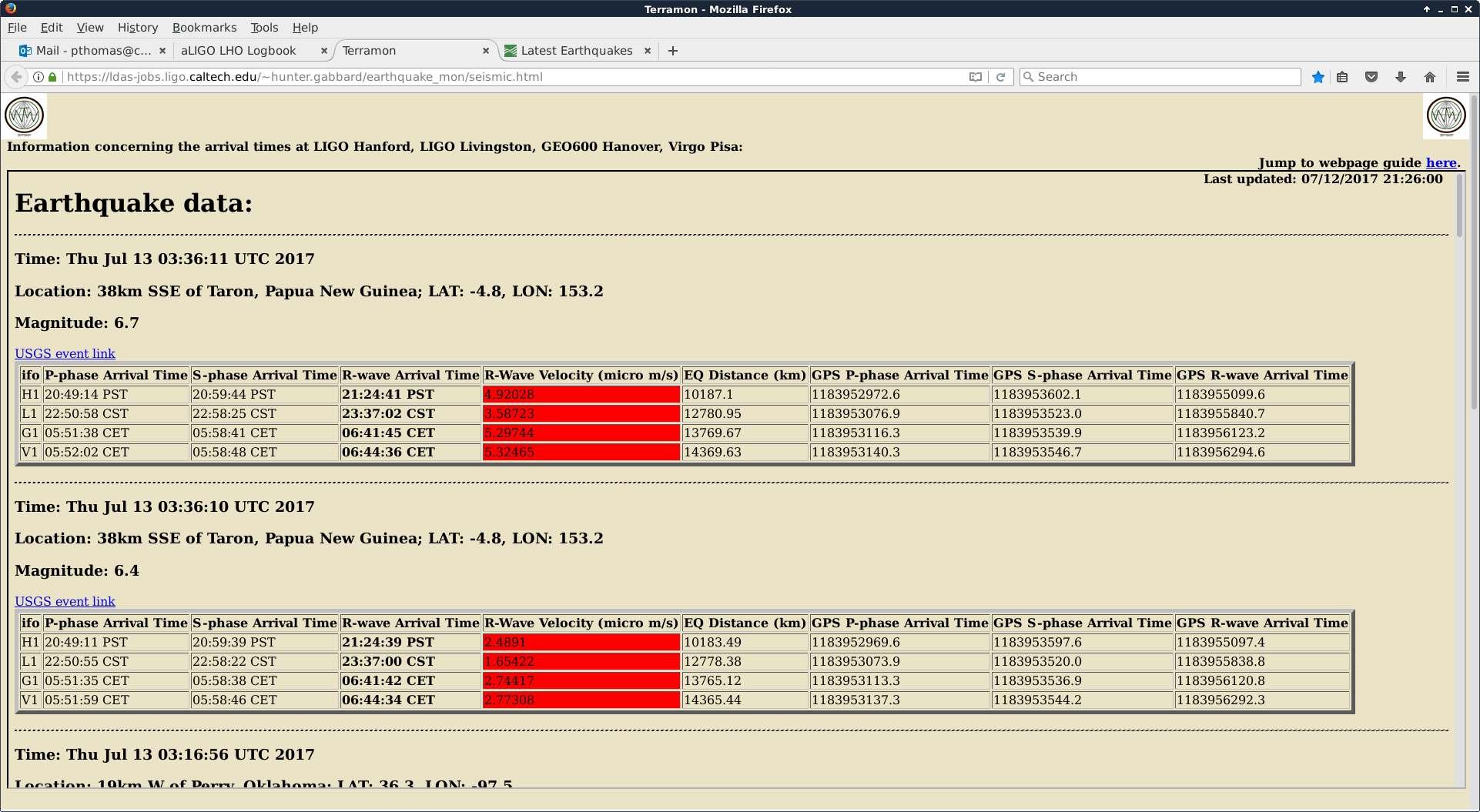Open the bookmarks list icon
This screenshot has width=1480, height=812.
click(x=1342, y=77)
